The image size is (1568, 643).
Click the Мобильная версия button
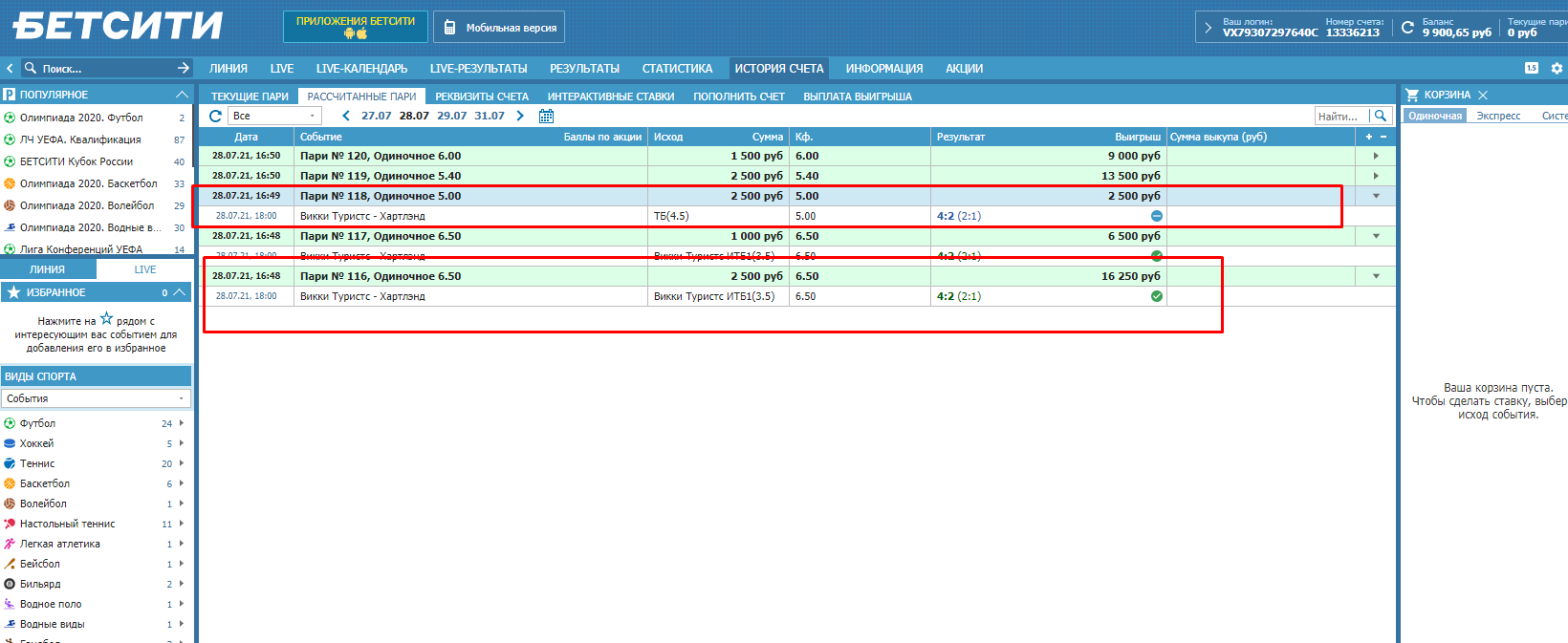coord(499,28)
